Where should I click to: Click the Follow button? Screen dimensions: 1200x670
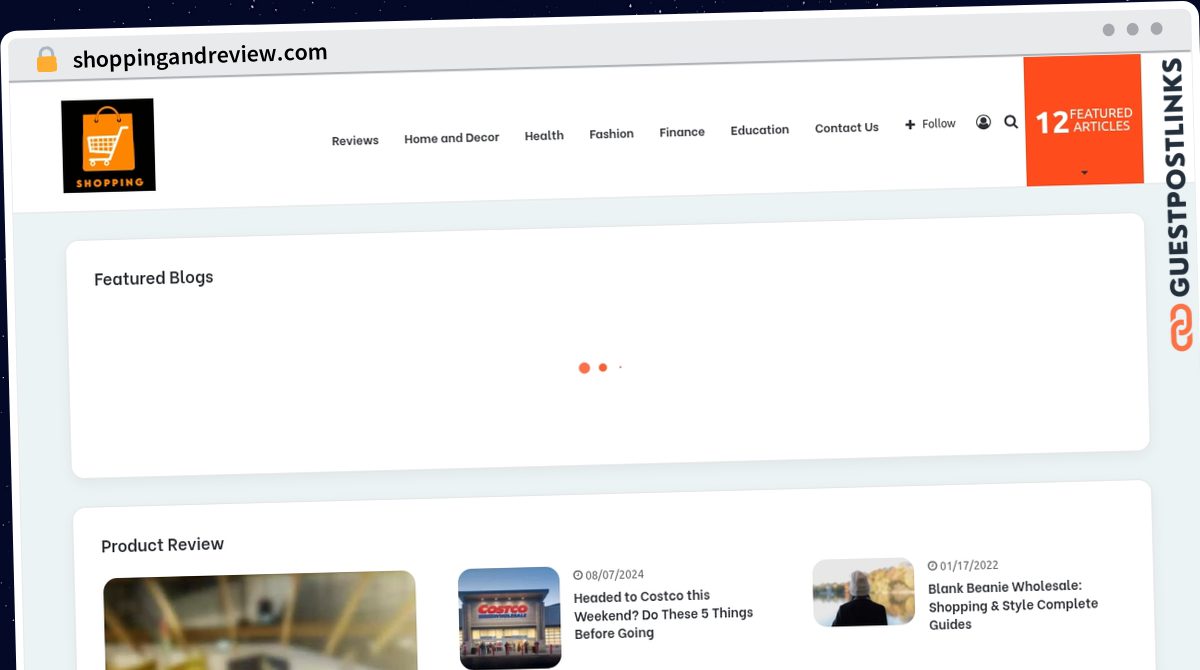coord(930,124)
